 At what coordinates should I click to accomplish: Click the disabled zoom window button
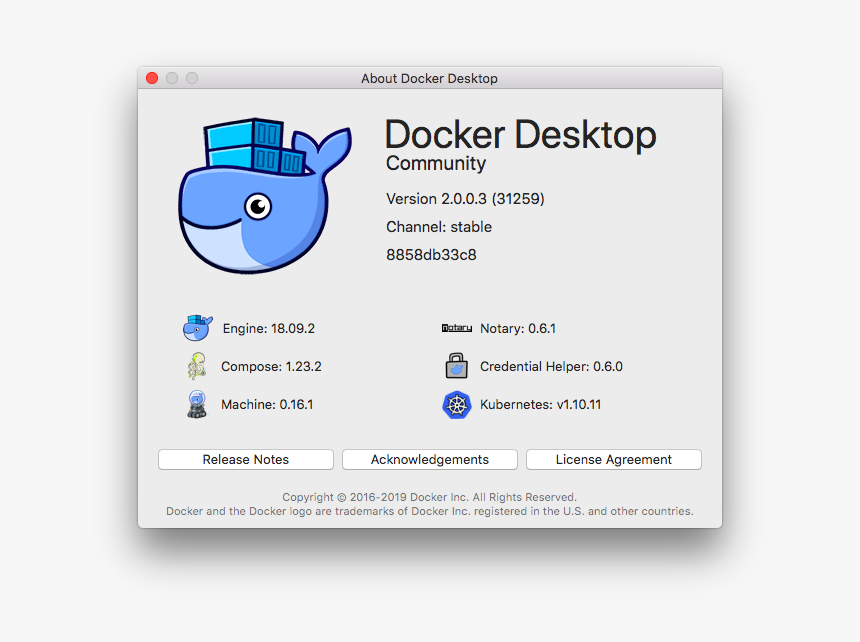(192, 78)
